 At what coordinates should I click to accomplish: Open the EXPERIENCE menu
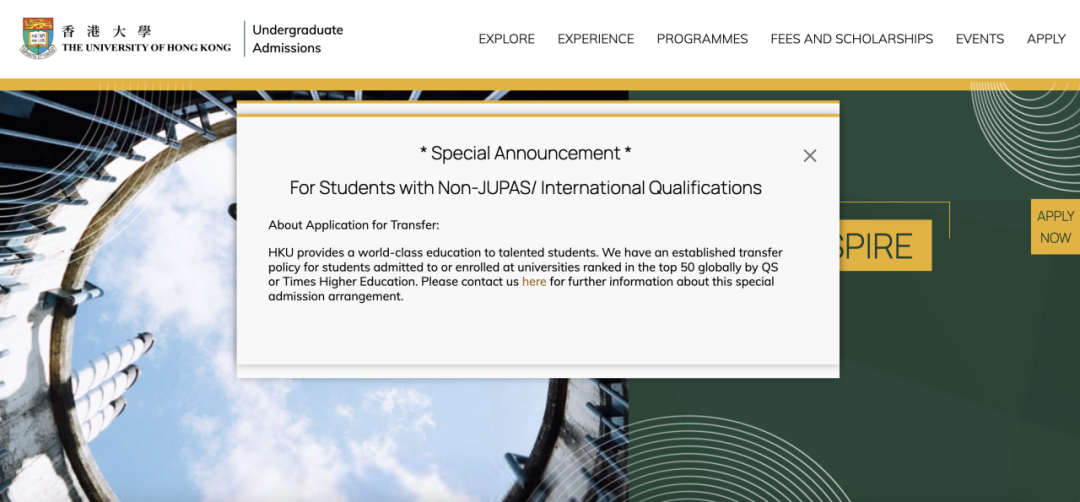click(x=596, y=39)
